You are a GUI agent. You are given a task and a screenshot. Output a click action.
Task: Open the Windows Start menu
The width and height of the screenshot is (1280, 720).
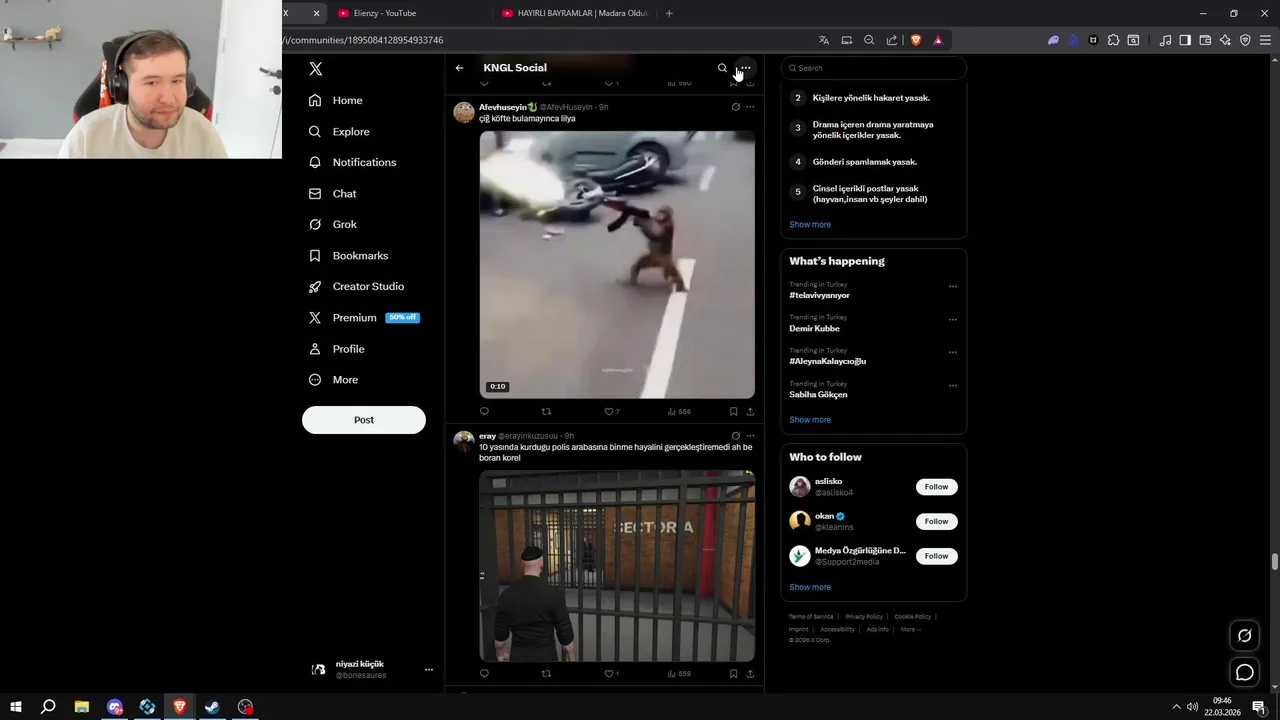(15, 707)
